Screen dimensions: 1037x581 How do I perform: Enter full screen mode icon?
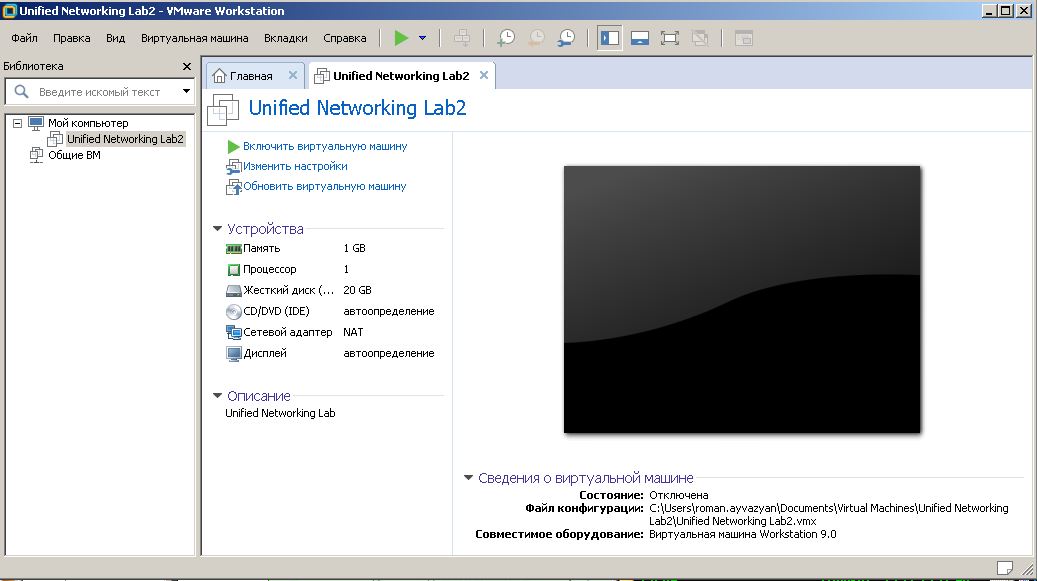(x=669, y=38)
